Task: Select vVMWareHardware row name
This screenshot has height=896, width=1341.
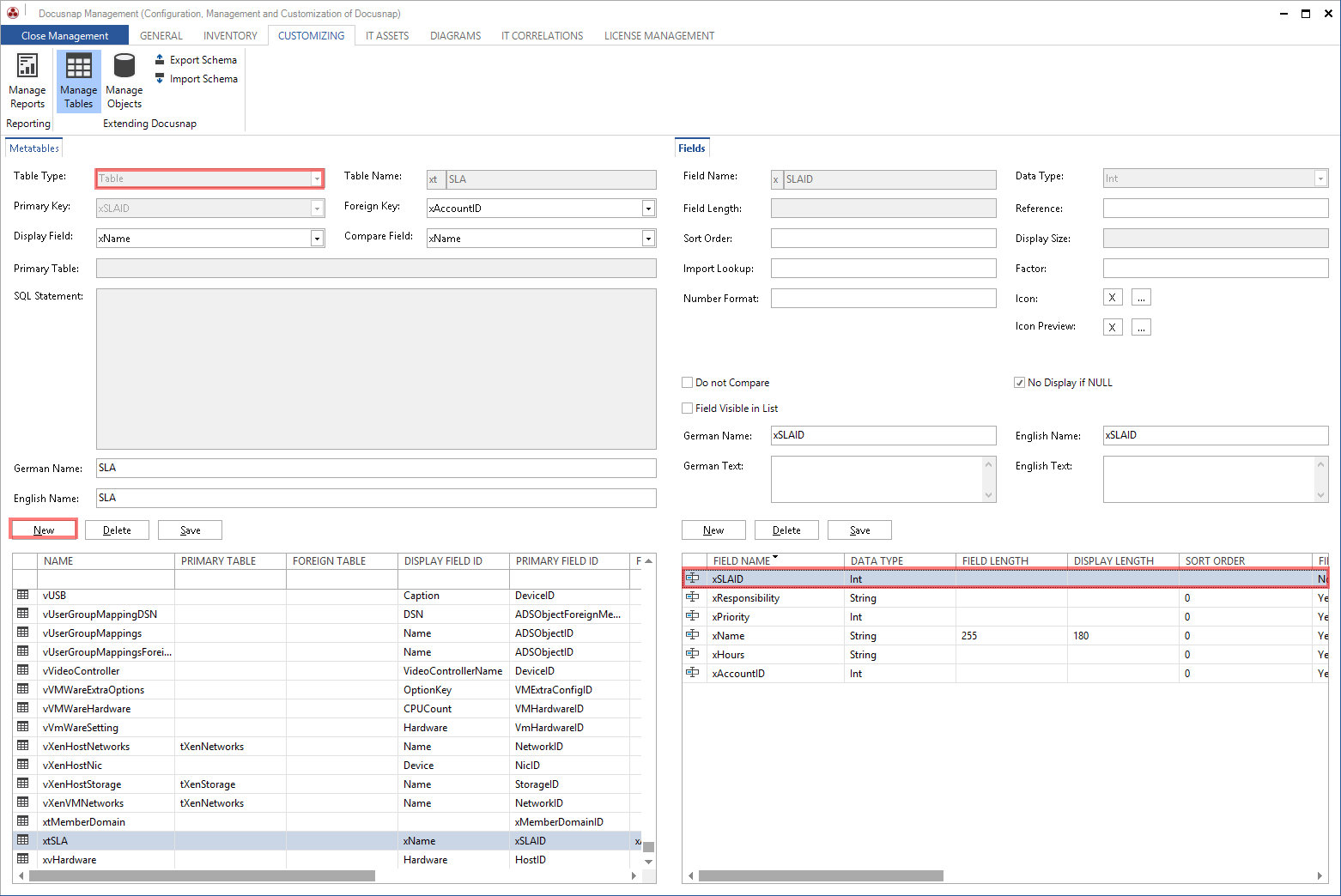Action: pyautogui.click(x=87, y=708)
